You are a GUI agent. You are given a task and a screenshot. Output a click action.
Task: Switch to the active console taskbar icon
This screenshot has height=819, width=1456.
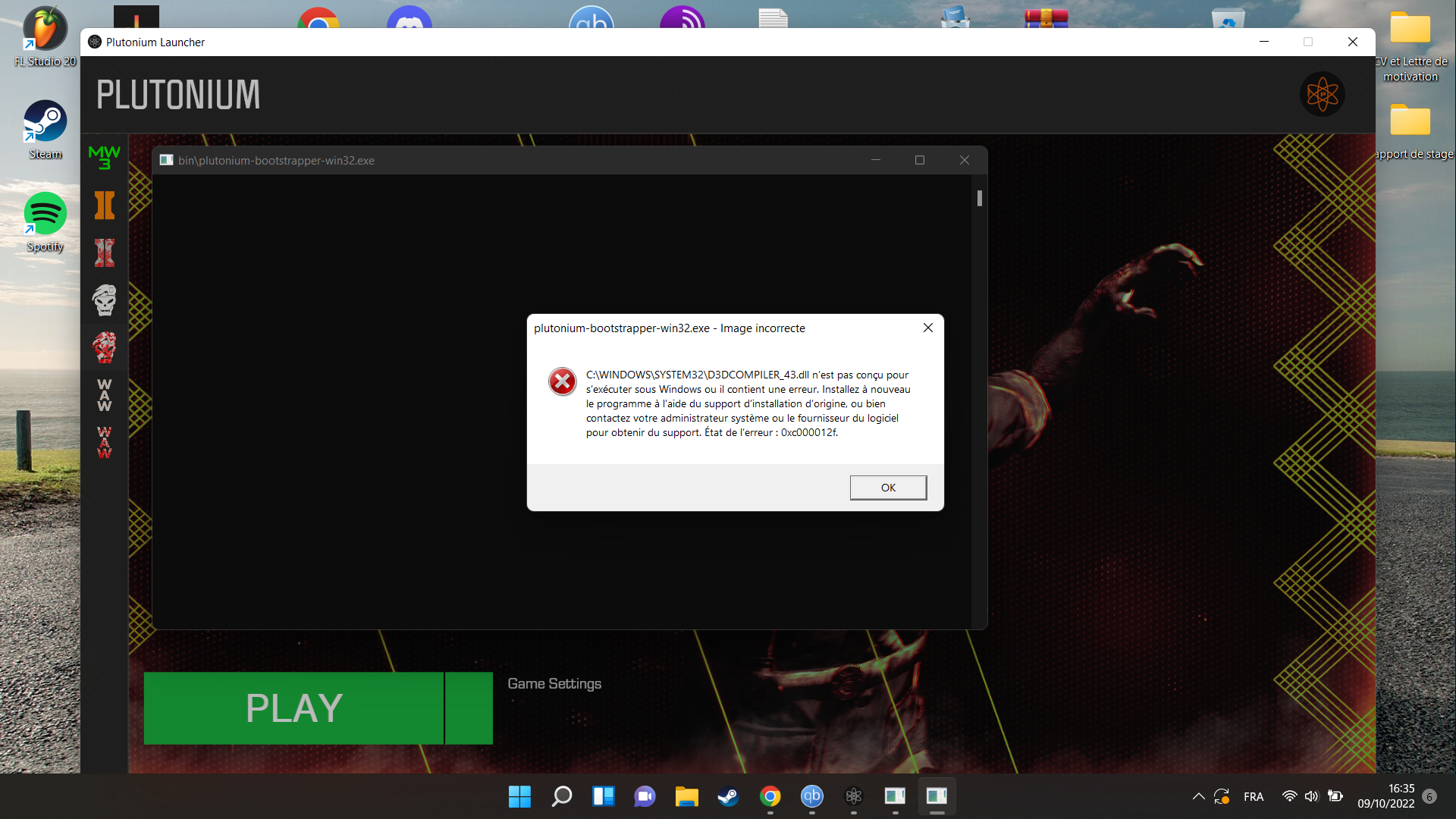click(937, 796)
